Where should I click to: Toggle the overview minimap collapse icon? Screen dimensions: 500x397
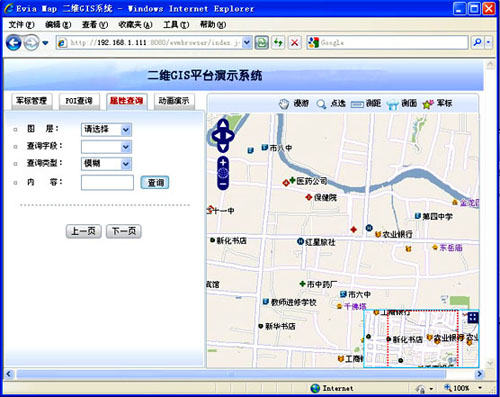point(473,318)
